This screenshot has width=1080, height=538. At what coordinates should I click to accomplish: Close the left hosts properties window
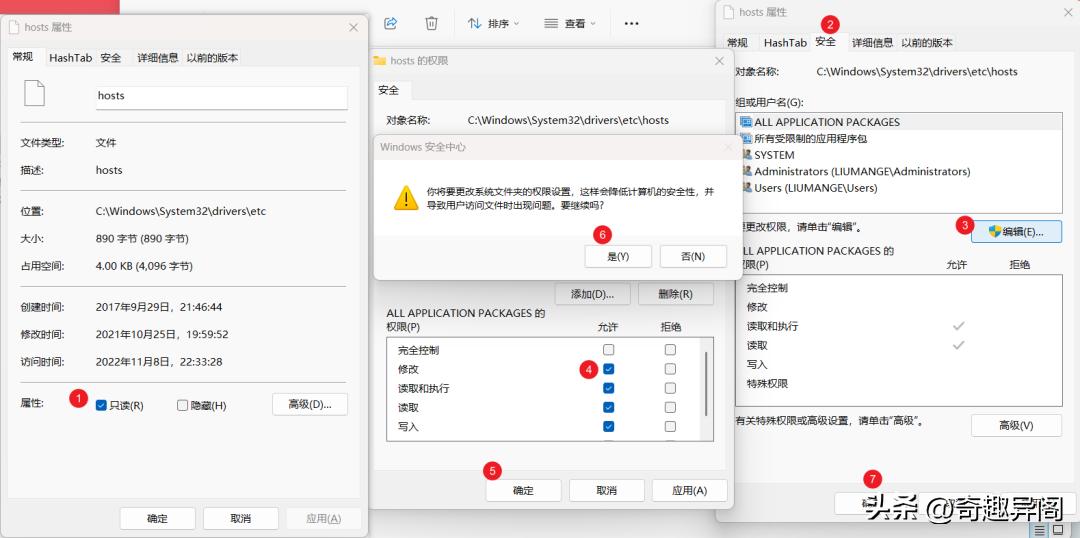(353, 28)
